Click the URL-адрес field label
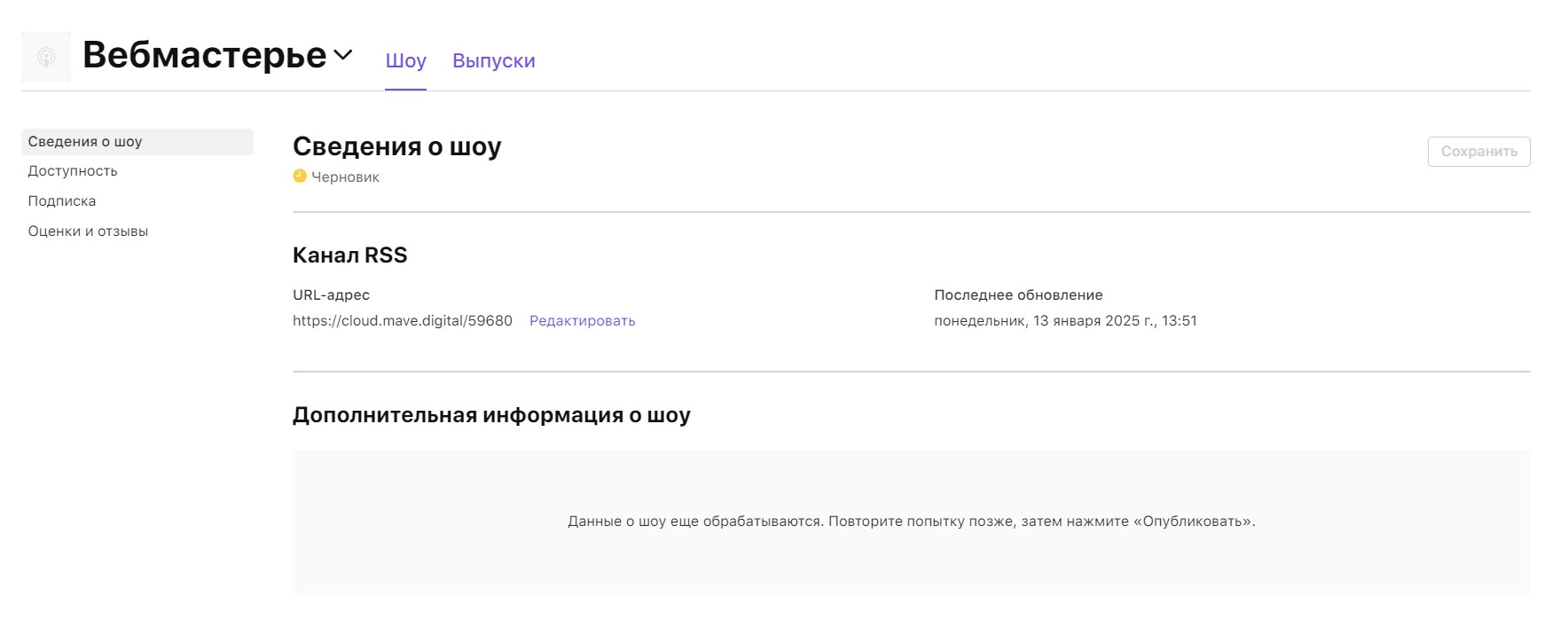This screenshot has width=1568, height=636. pyautogui.click(x=331, y=295)
